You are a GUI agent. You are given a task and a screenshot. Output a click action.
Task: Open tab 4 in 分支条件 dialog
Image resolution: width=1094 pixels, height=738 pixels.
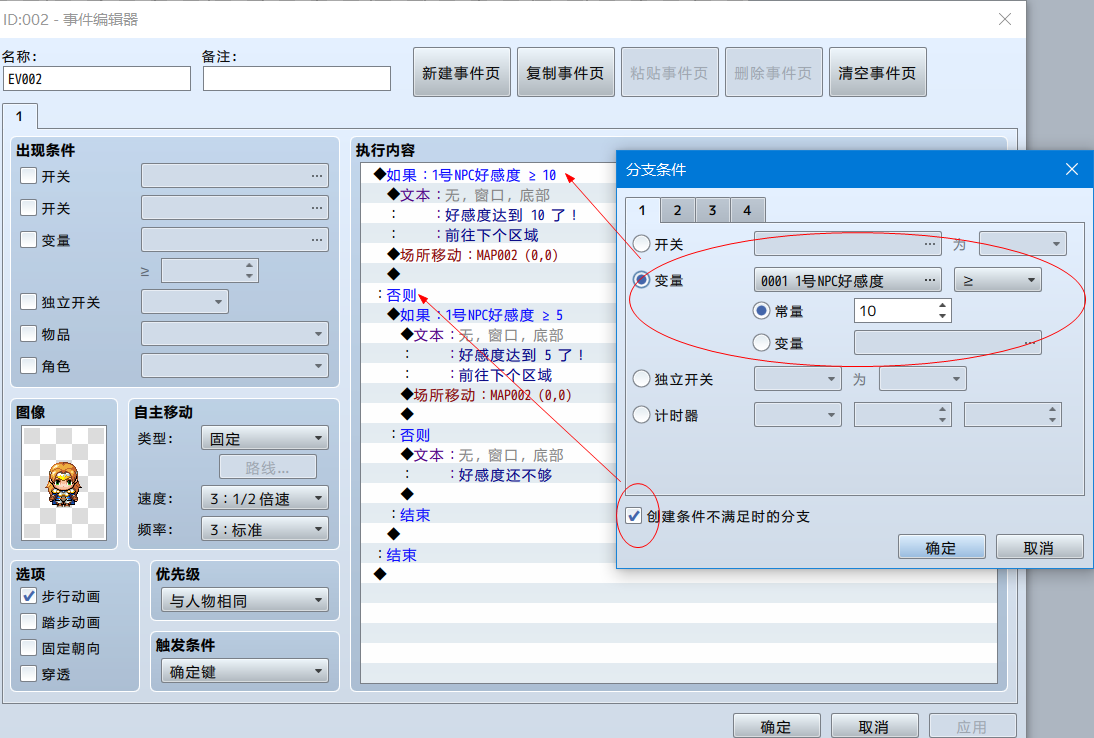click(x=747, y=210)
